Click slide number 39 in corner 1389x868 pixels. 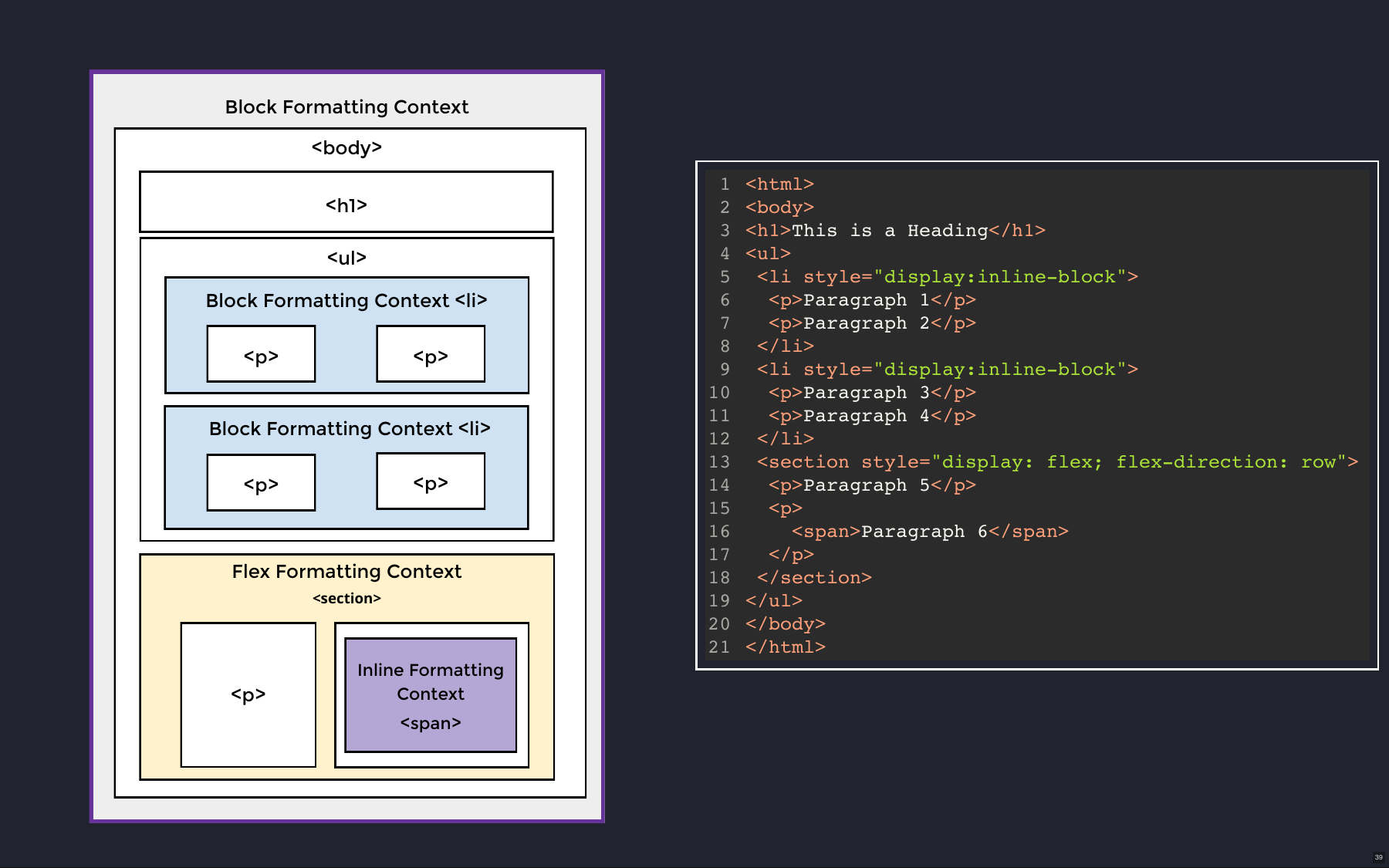tap(1378, 857)
